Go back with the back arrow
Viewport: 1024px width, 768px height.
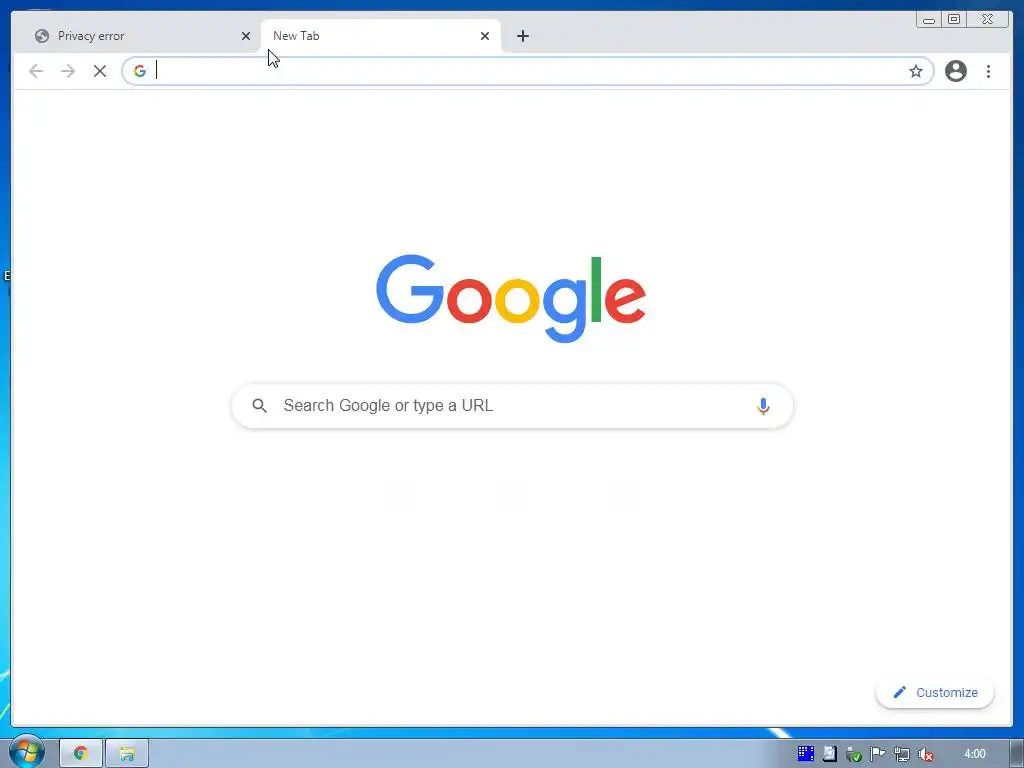[36, 71]
